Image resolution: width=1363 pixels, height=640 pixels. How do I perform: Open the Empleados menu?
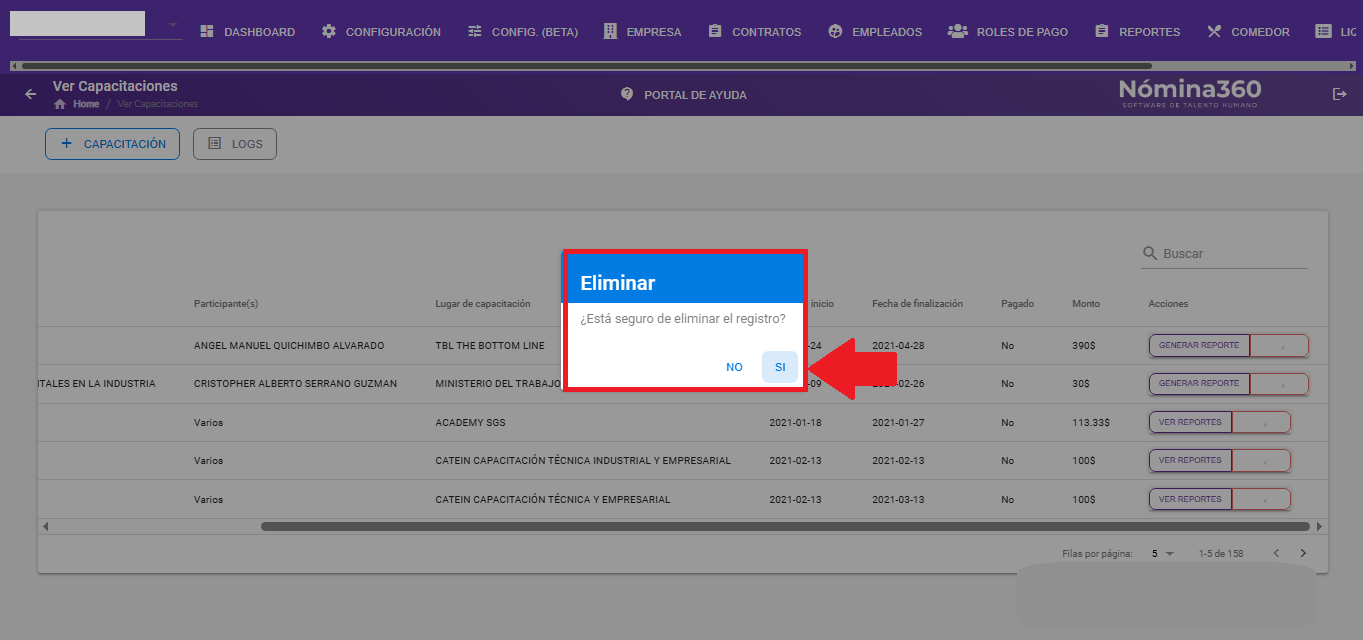(x=875, y=32)
